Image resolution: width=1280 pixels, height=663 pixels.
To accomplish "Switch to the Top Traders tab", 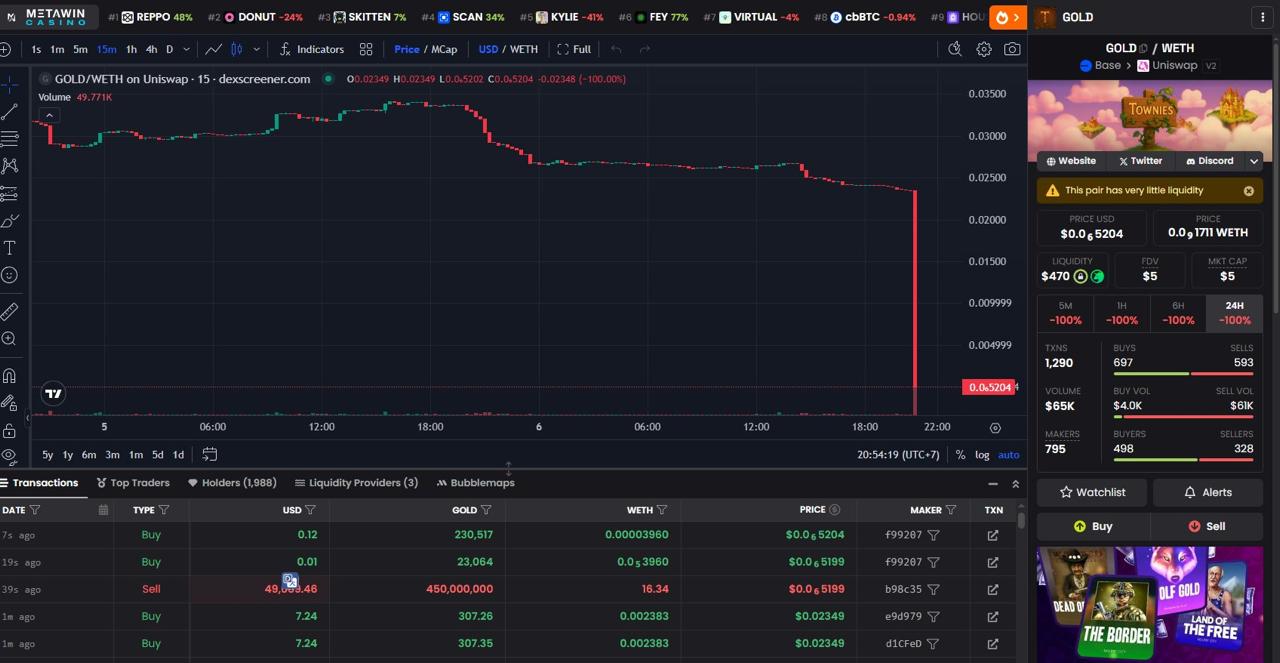I will [133, 483].
